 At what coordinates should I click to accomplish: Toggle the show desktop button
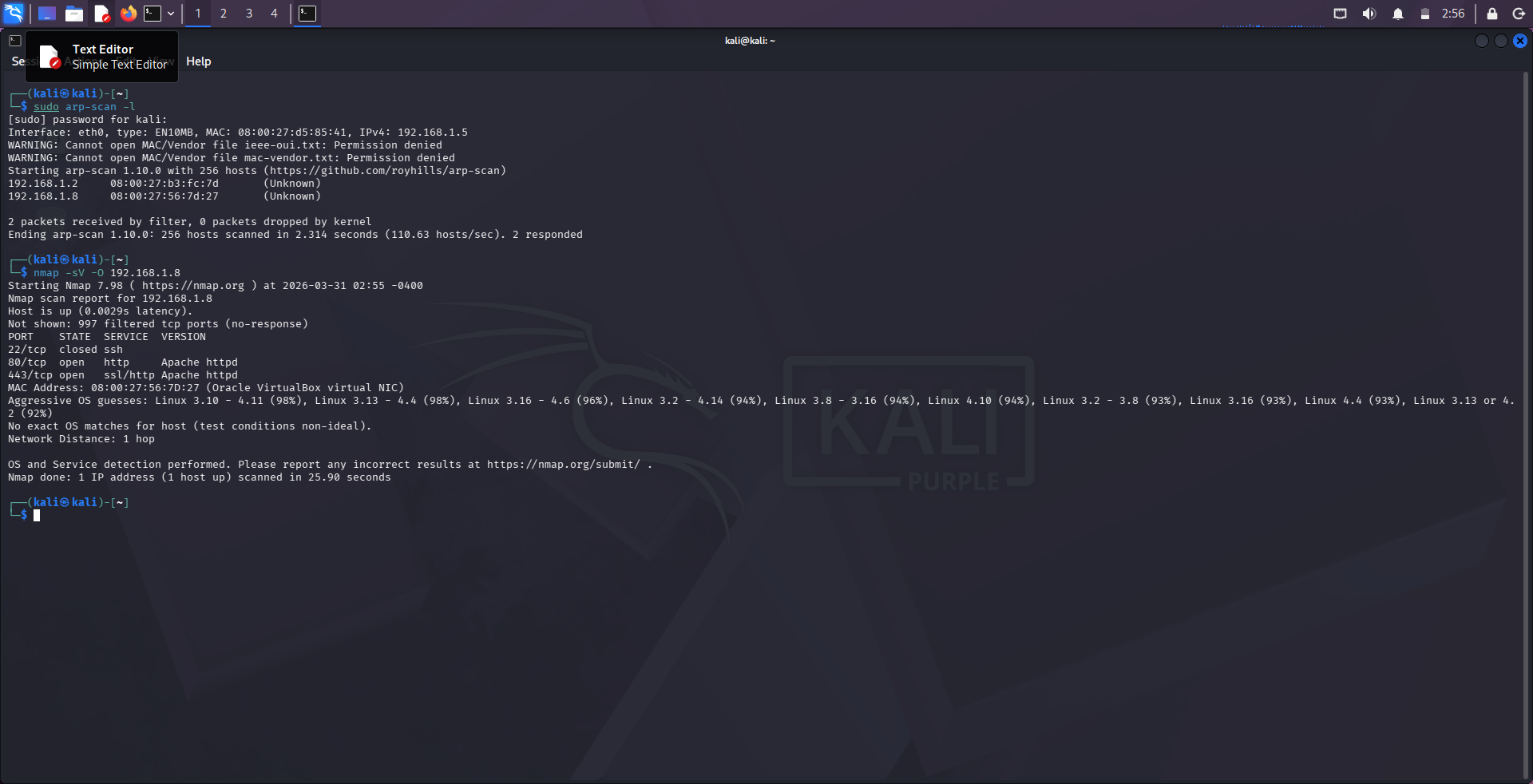coord(46,13)
